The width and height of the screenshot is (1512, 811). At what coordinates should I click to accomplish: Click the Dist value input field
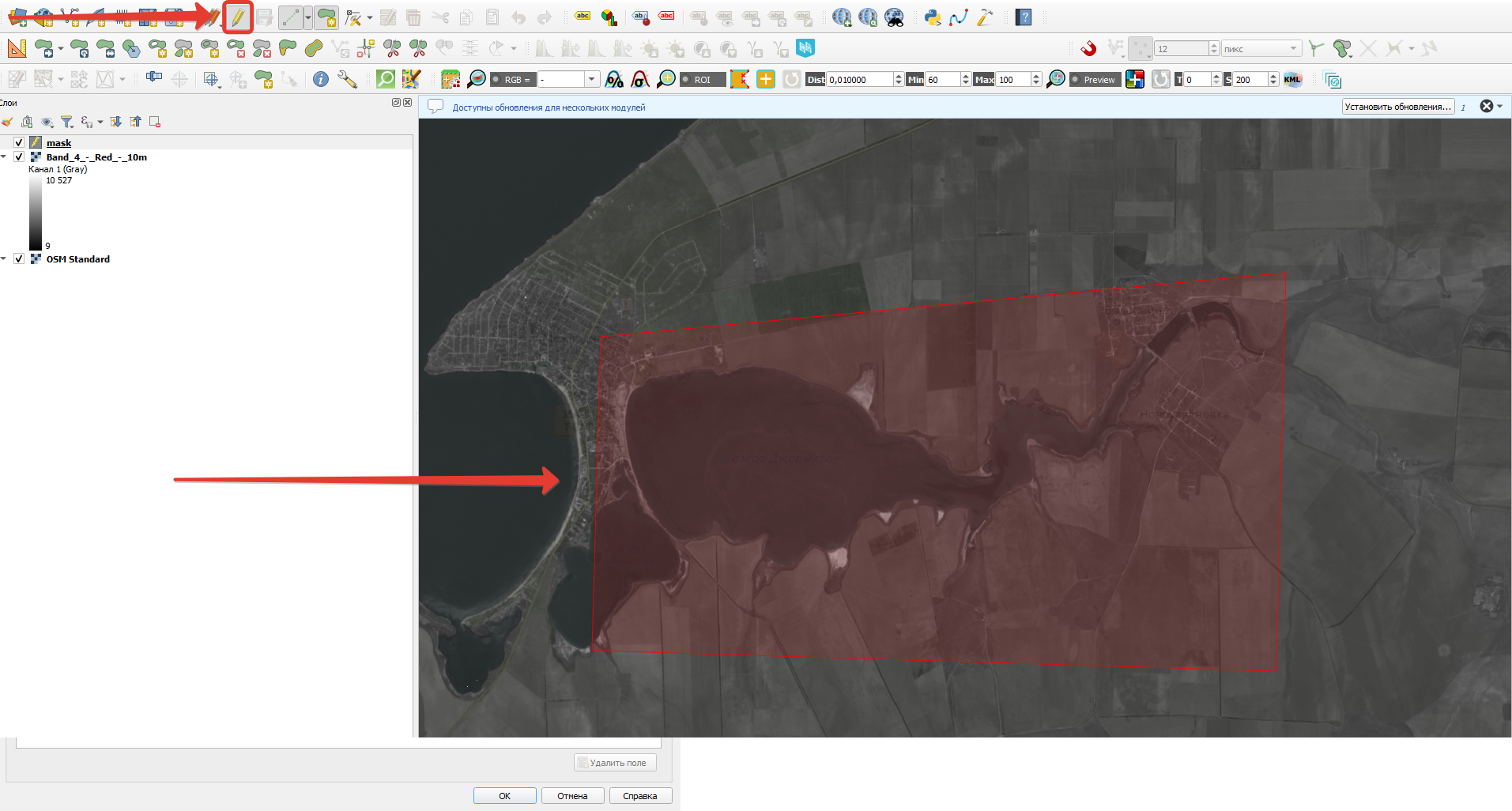[860, 79]
